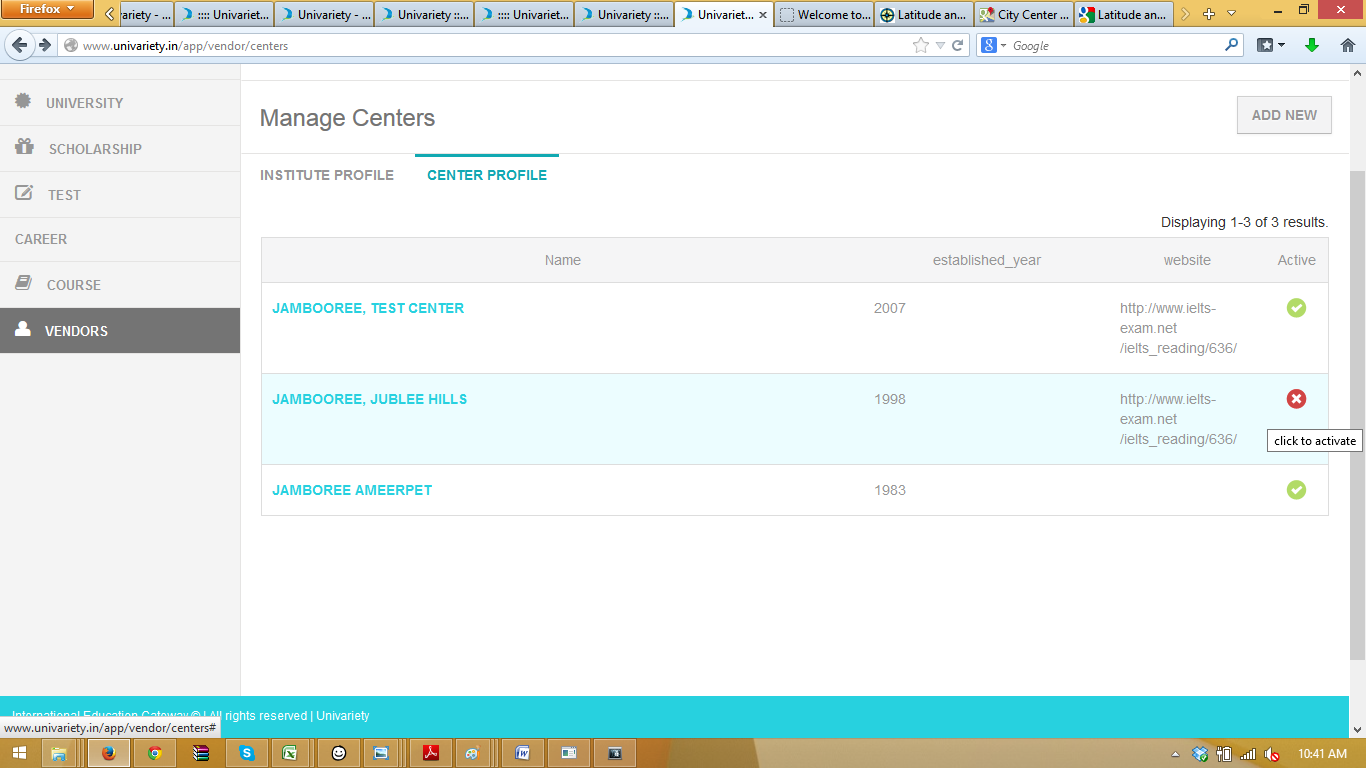Open the JAMBOOREE, JUBLEE HILLS link
1366x768 pixels.
pos(370,399)
